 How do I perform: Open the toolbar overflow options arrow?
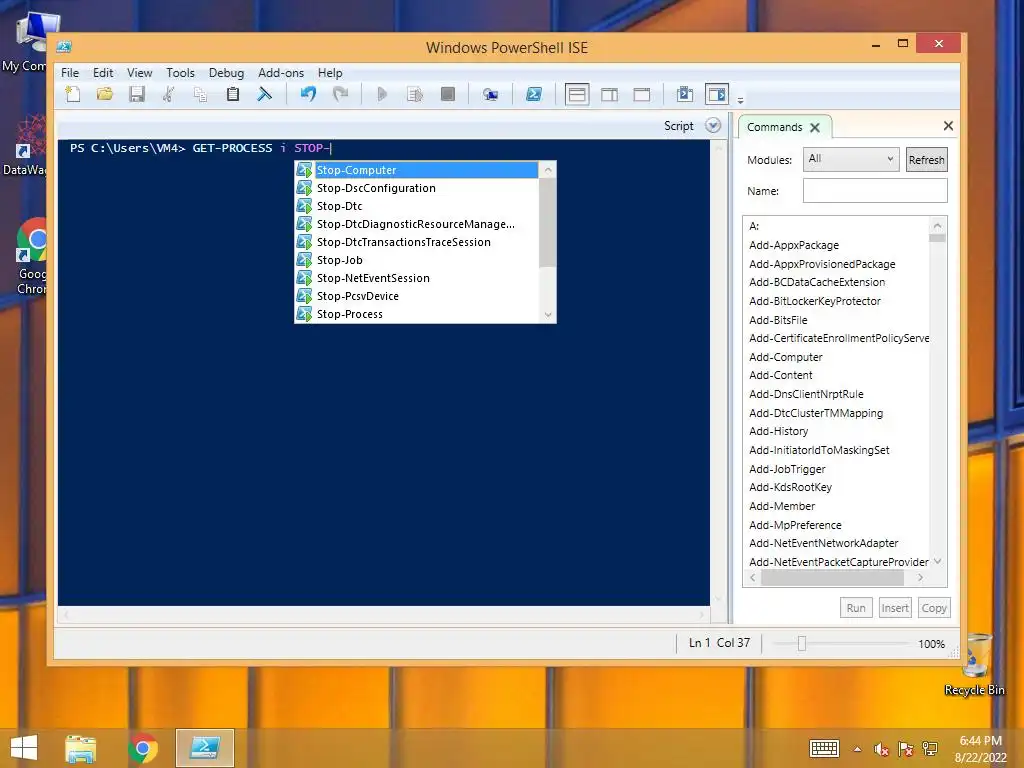(x=740, y=101)
